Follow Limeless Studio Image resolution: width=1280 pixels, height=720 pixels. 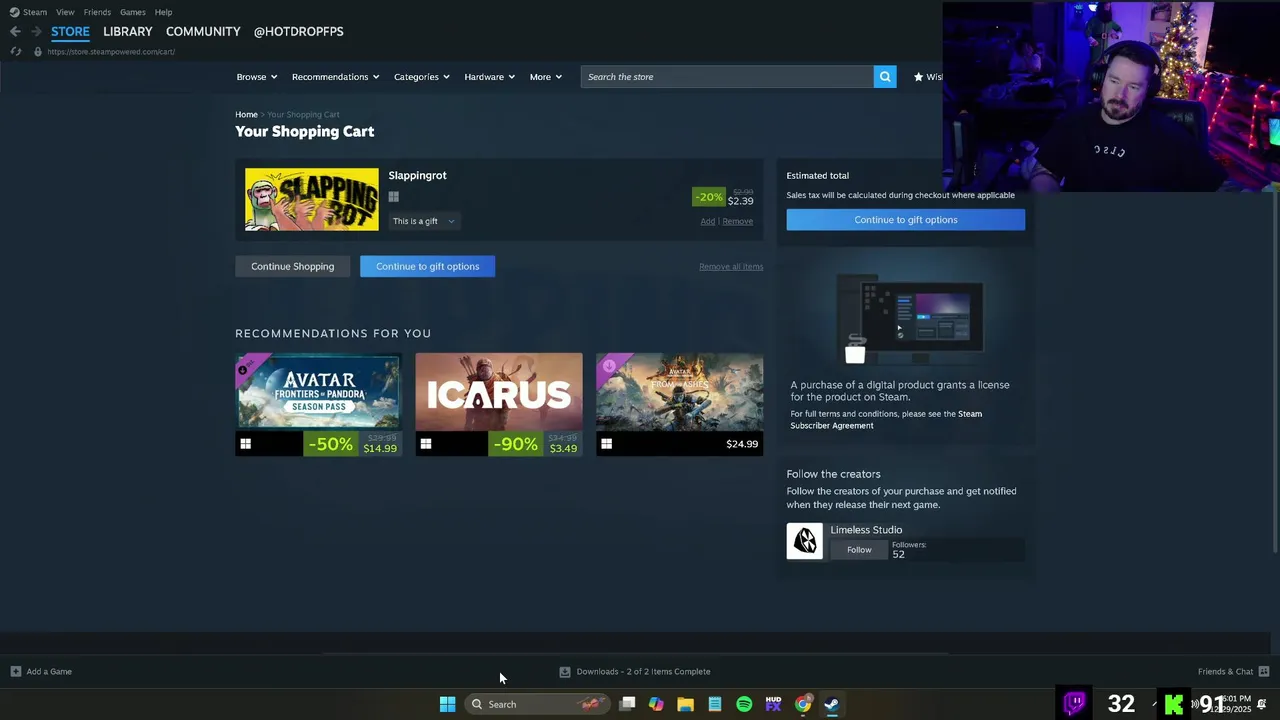pos(859,550)
